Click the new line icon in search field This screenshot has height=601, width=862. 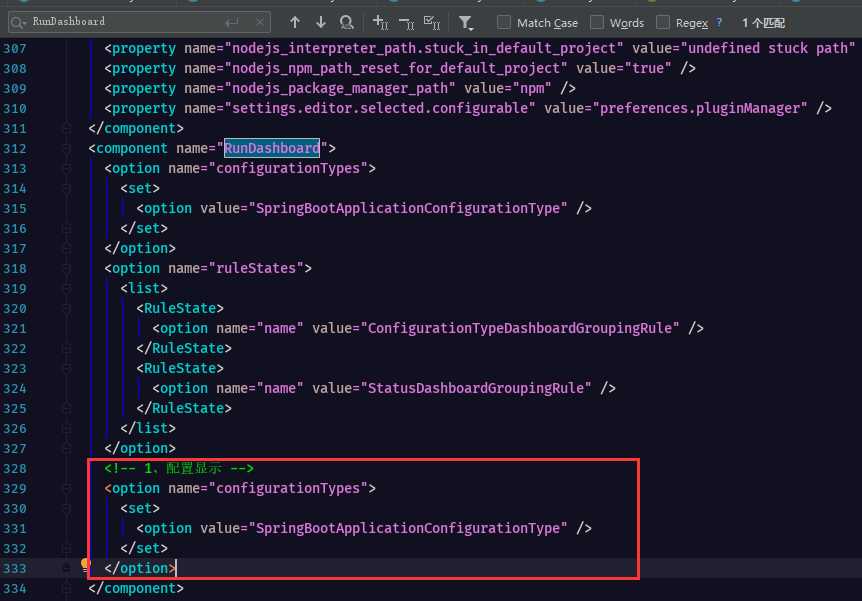point(232,23)
